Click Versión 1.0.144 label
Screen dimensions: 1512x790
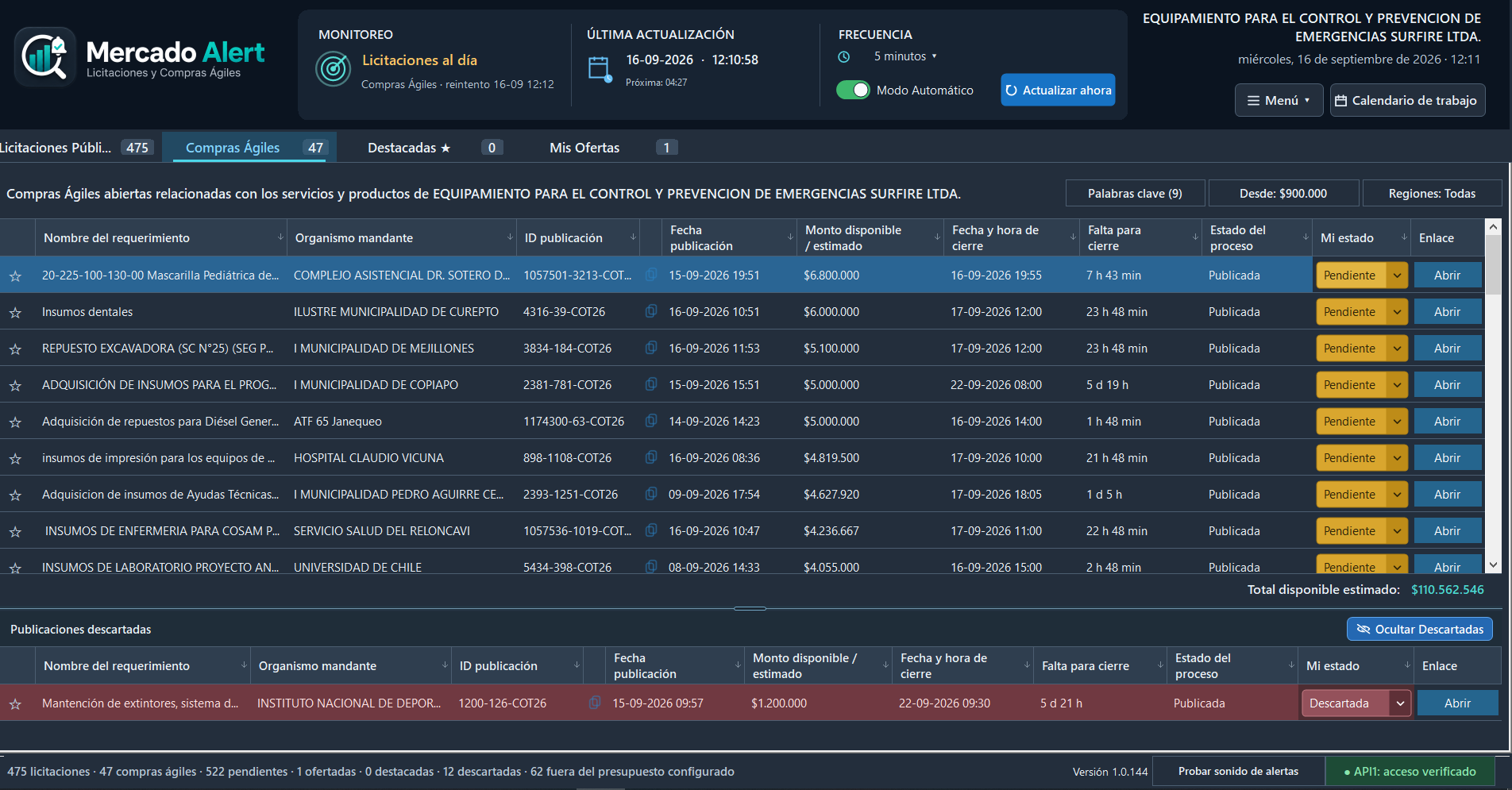pos(1110,772)
